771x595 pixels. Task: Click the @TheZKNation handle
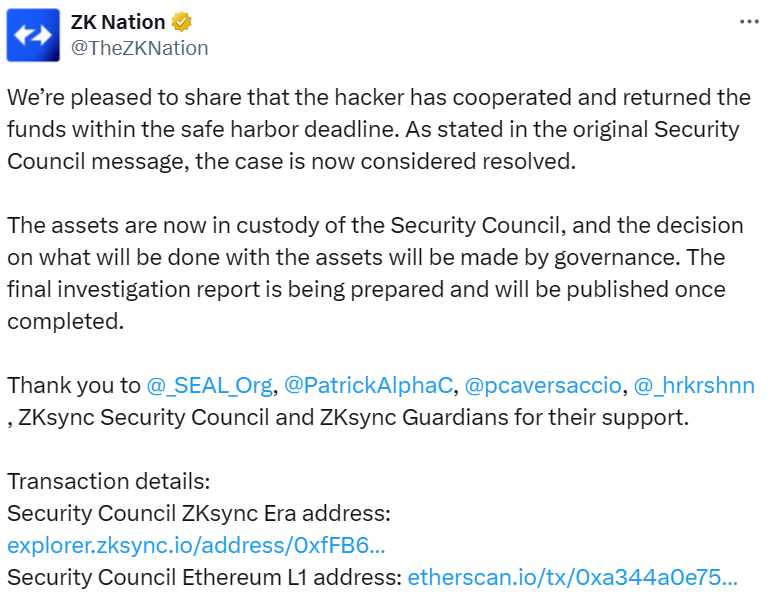[x=139, y=48]
